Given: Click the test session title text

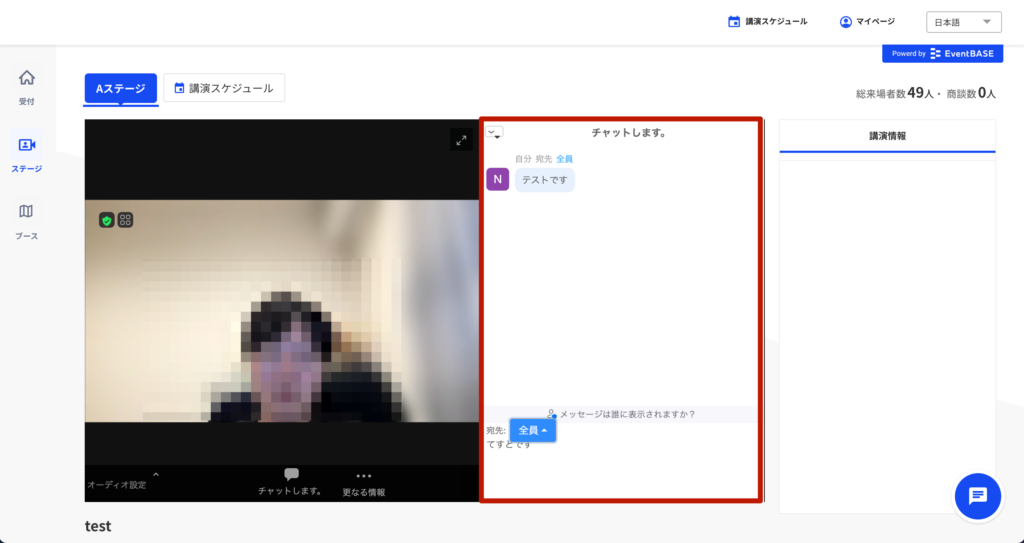Looking at the screenshot, I should point(98,526).
